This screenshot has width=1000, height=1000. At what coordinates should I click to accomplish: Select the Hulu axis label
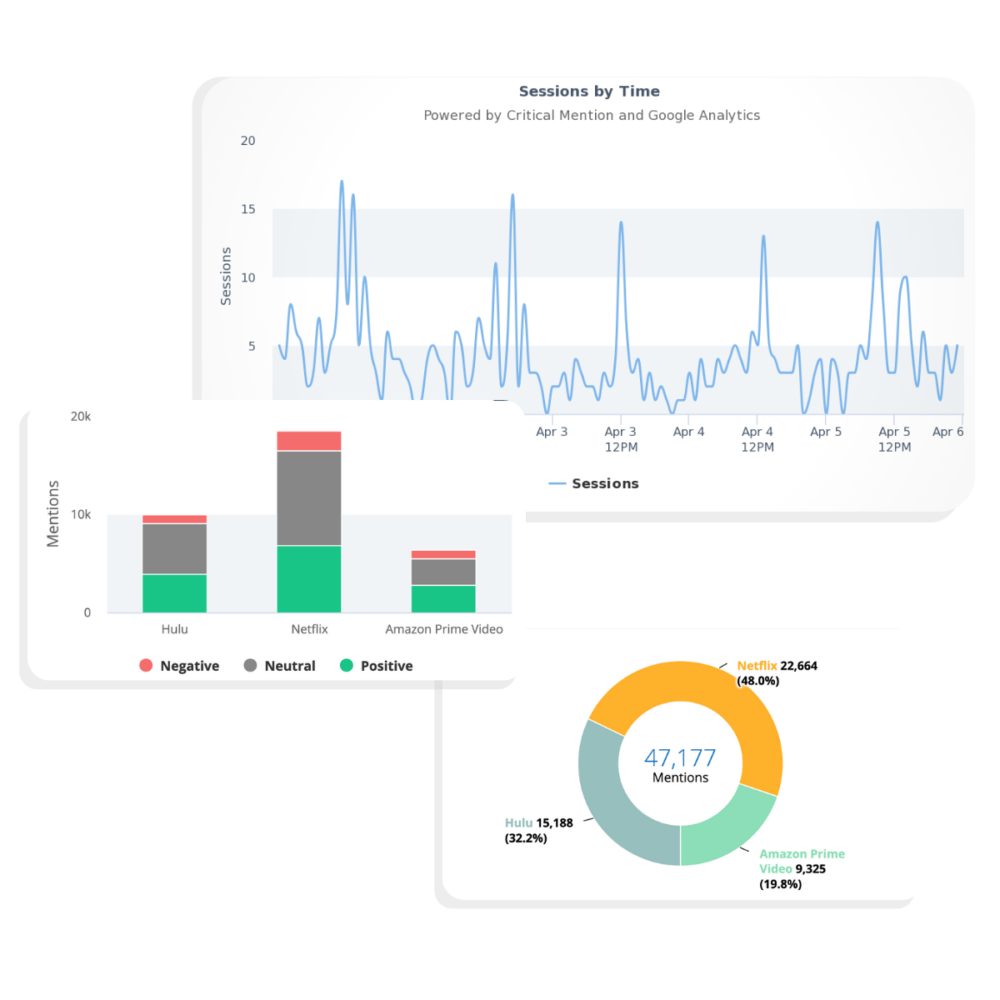point(175,629)
